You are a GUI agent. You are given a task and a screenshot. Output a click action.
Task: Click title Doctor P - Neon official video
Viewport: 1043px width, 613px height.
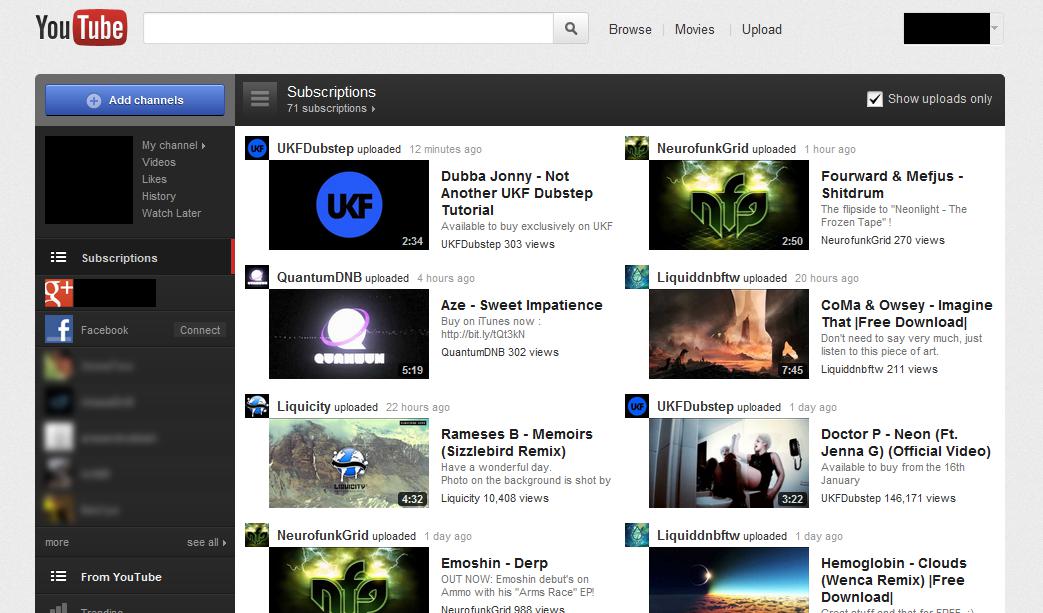click(x=906, y=442)
